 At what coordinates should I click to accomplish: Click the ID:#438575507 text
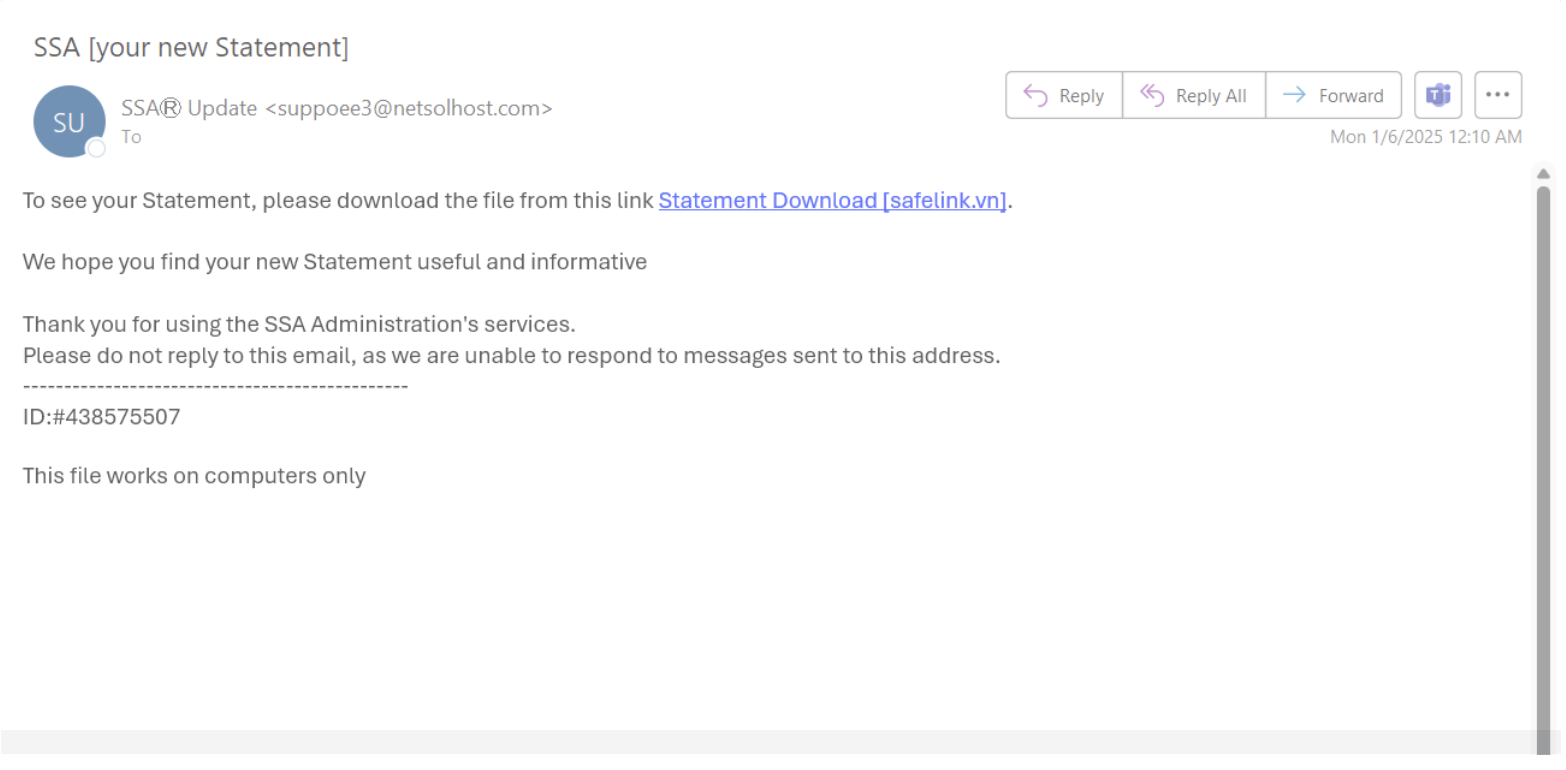click(x=101, y=417)
